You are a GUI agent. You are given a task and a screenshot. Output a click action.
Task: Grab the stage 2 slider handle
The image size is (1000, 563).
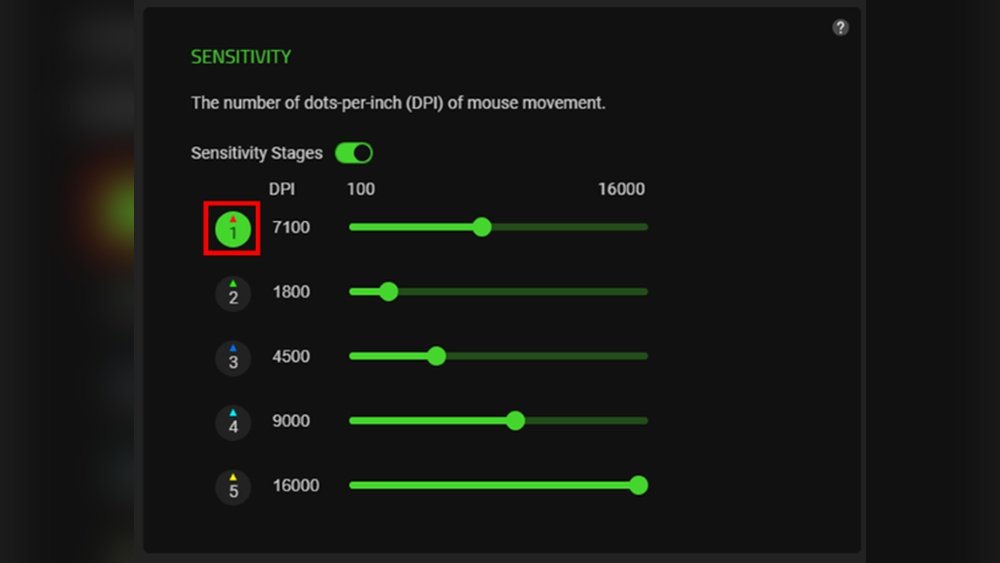[x=389, y=292]
